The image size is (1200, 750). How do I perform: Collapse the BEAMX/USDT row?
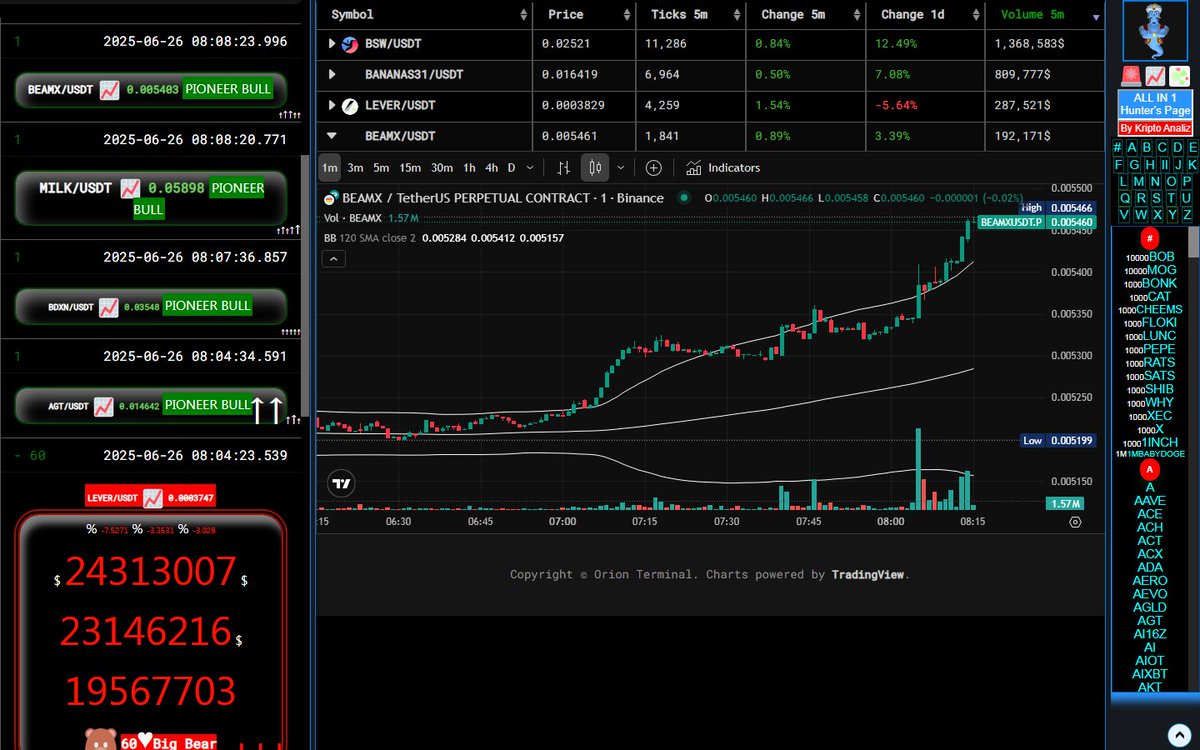click(332, 135)
